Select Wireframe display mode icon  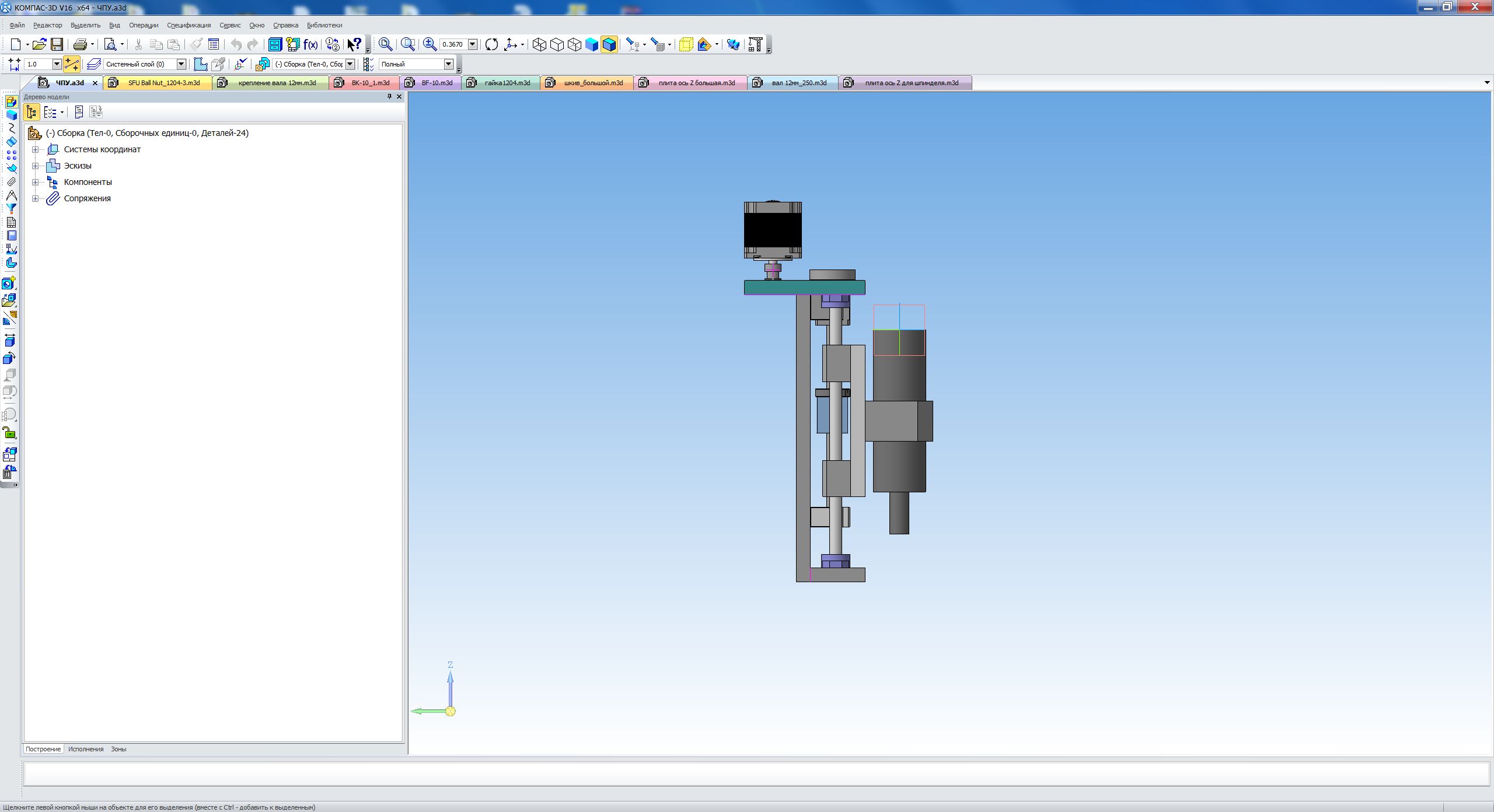point(539,44)
